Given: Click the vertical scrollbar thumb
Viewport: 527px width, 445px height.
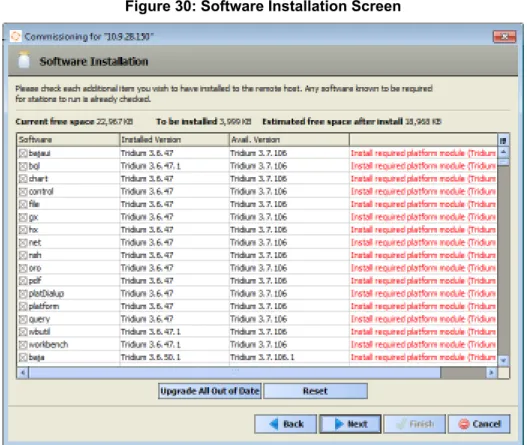Looking at the screenshot, I should point(503,162).
